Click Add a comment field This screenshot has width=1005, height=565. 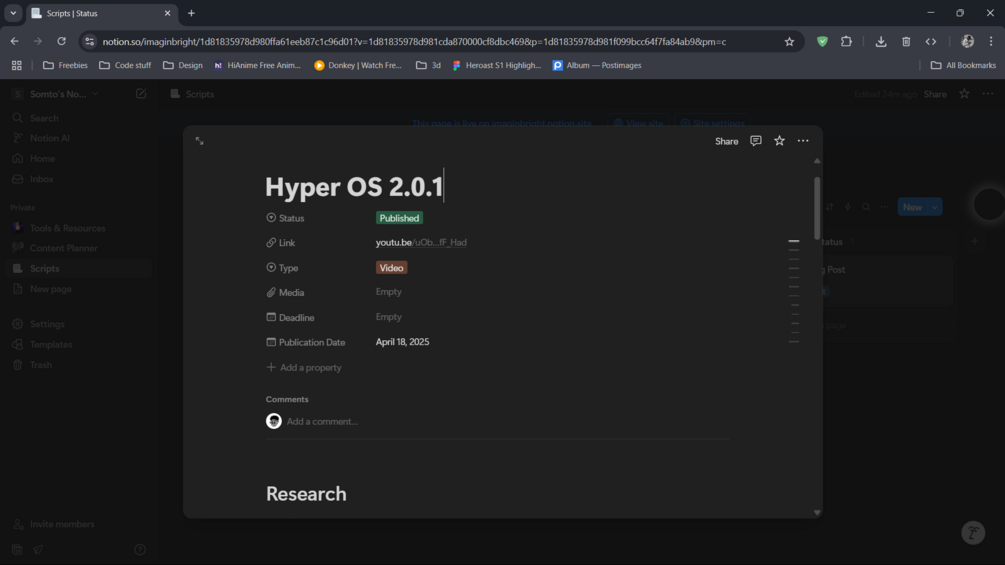(322, 422)
